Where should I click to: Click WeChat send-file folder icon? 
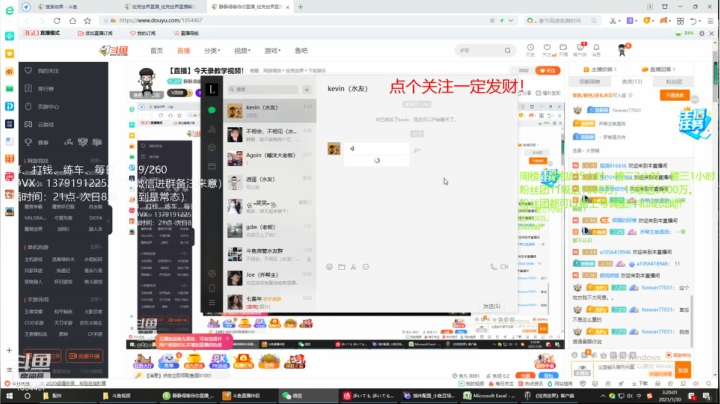coord(342,267)
